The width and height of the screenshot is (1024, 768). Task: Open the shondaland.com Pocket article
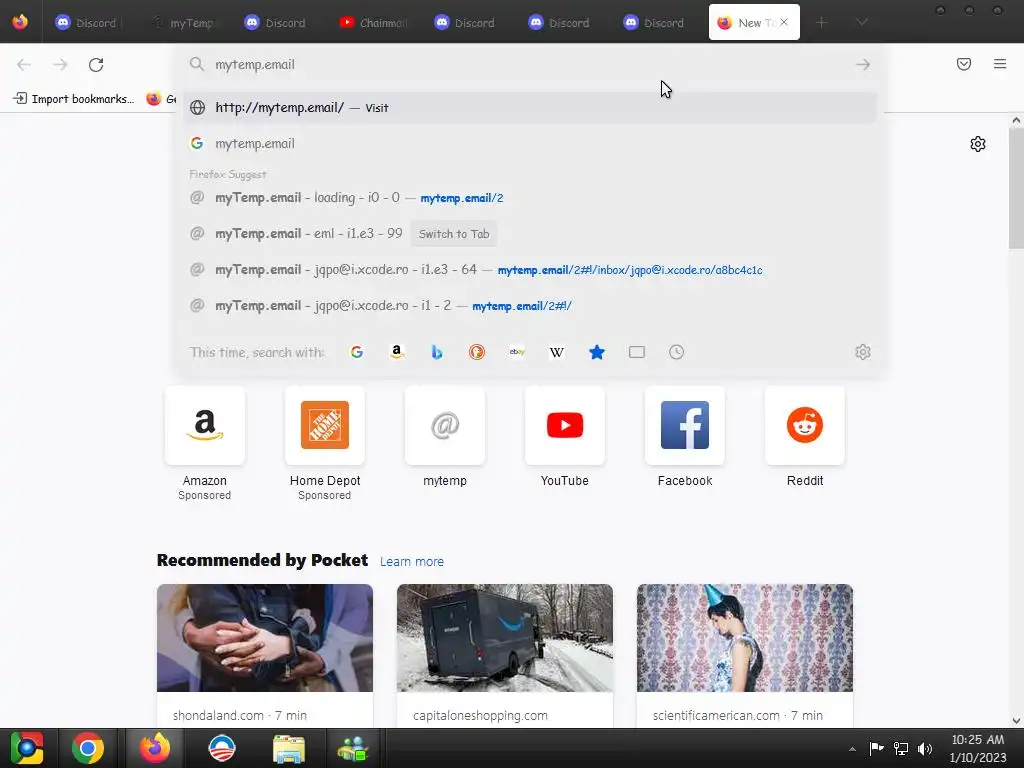tap(264, 655)
